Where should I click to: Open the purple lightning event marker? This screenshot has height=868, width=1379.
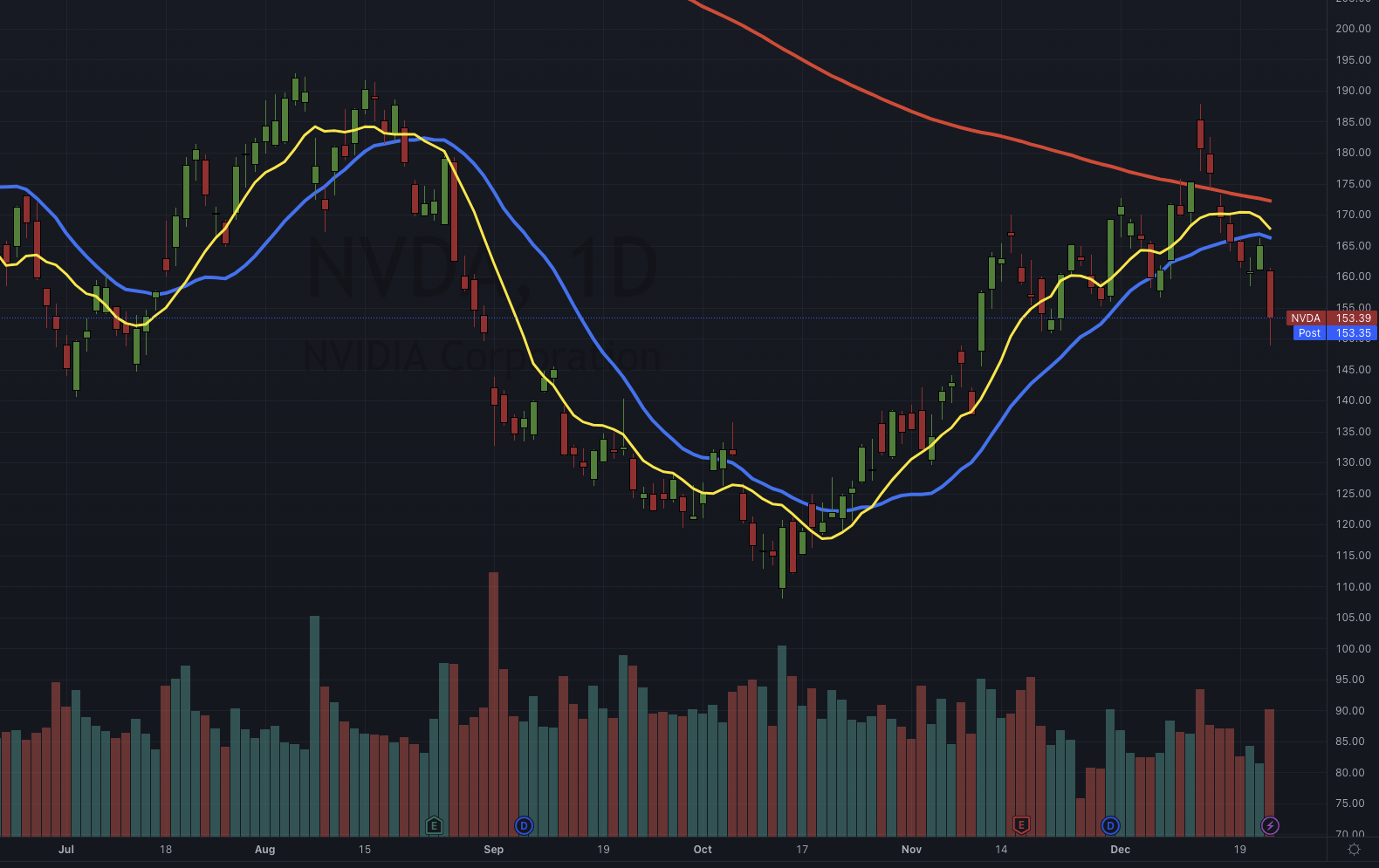pos(1271,824)
